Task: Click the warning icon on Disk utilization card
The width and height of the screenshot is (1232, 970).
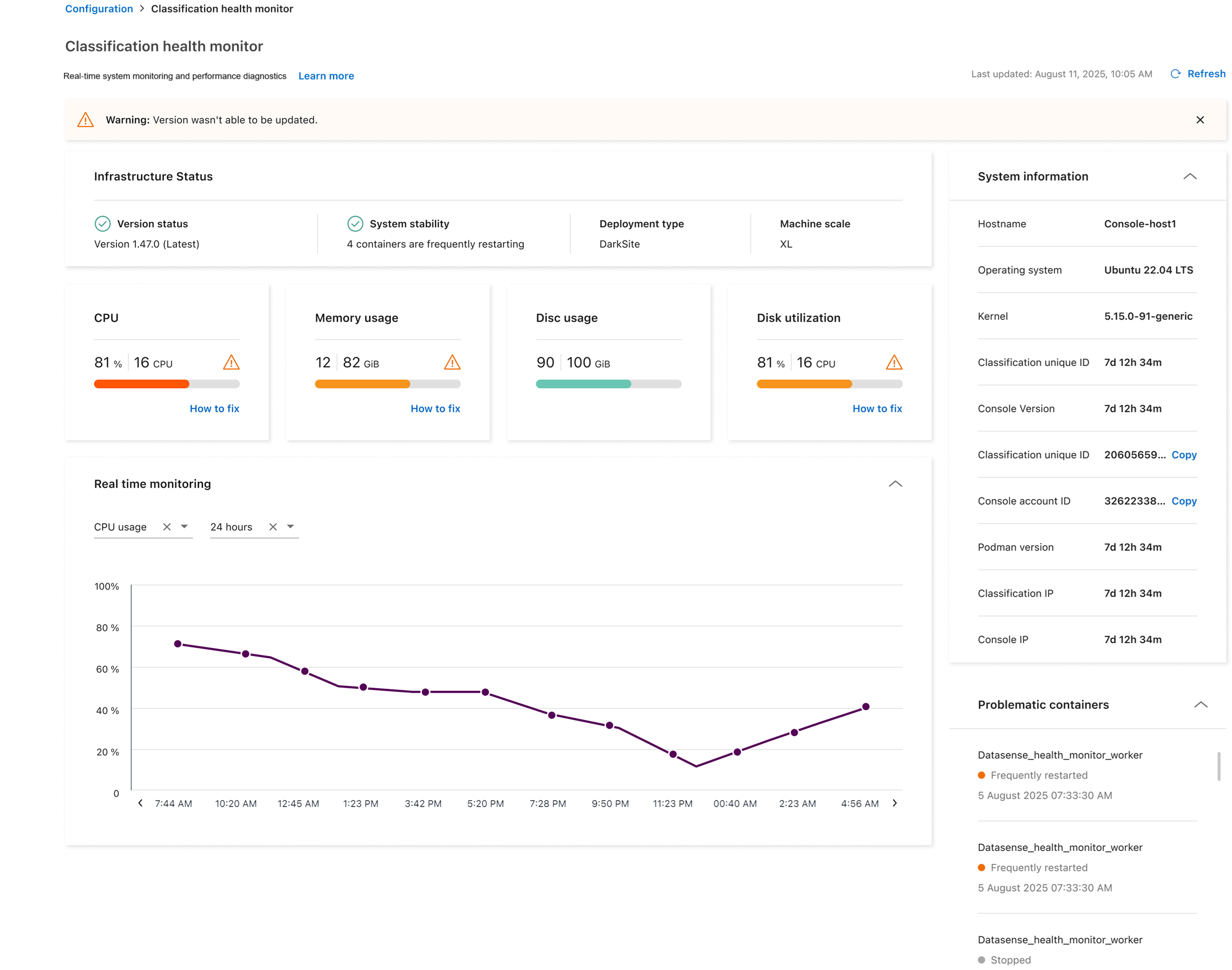Action: tap(894, 362)
